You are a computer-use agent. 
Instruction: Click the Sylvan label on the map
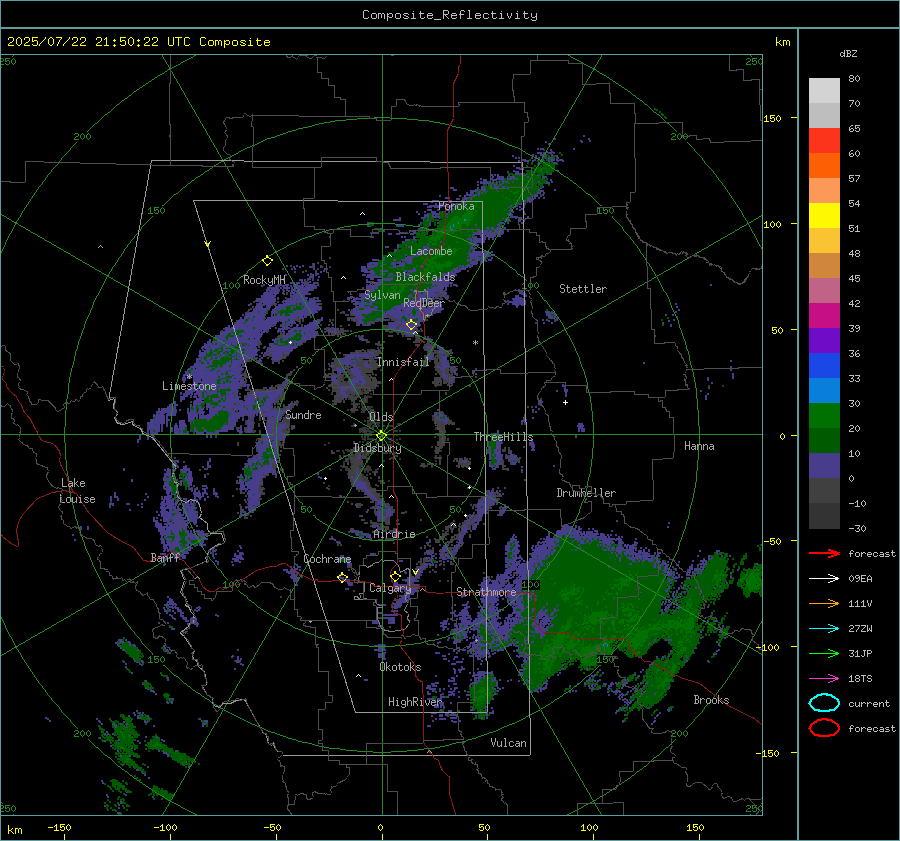[382, 295]
